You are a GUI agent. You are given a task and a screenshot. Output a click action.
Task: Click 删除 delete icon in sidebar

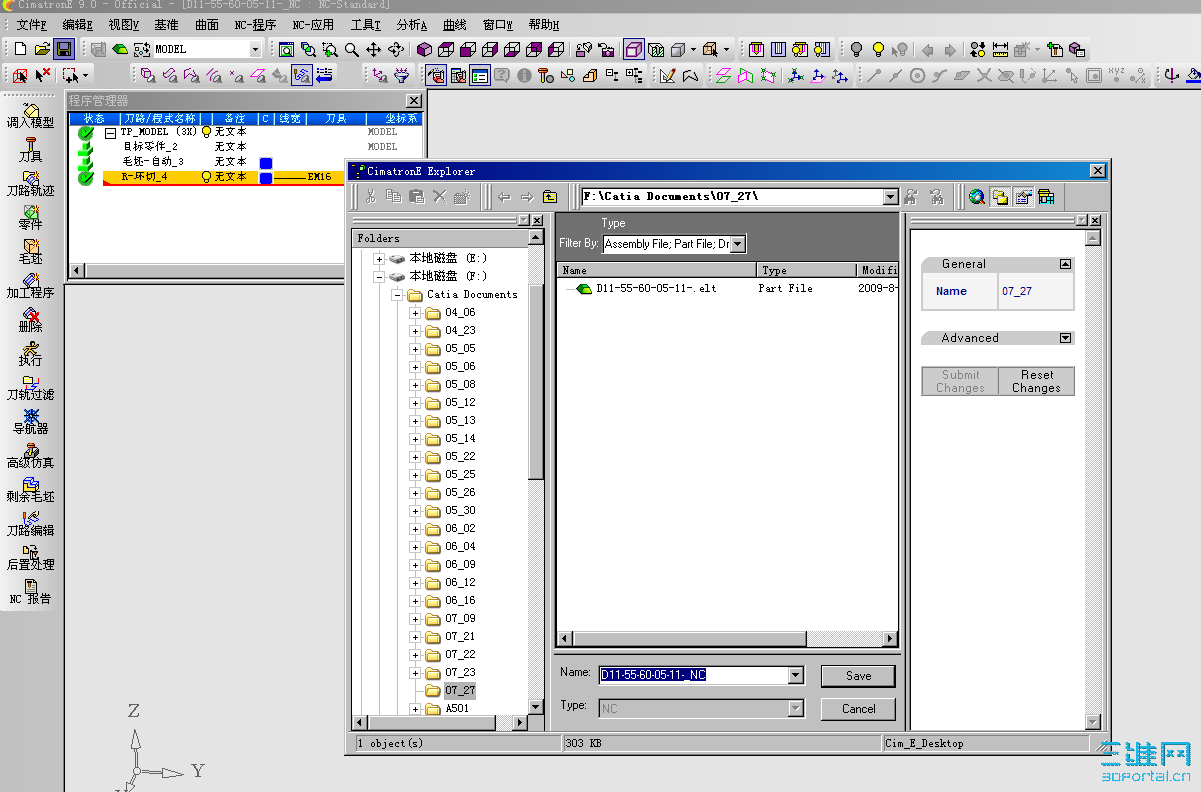[30, 319]
